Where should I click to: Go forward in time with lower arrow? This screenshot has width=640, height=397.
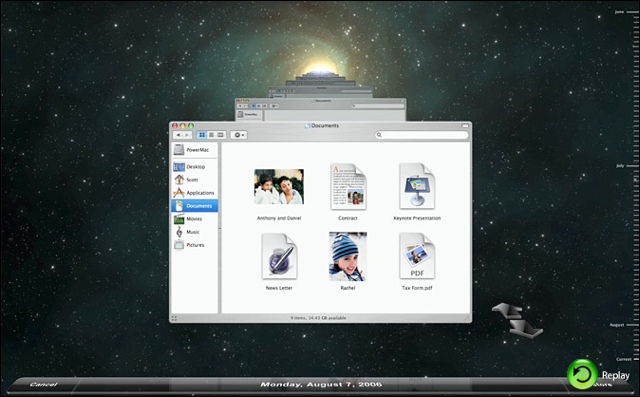[526, 328]
